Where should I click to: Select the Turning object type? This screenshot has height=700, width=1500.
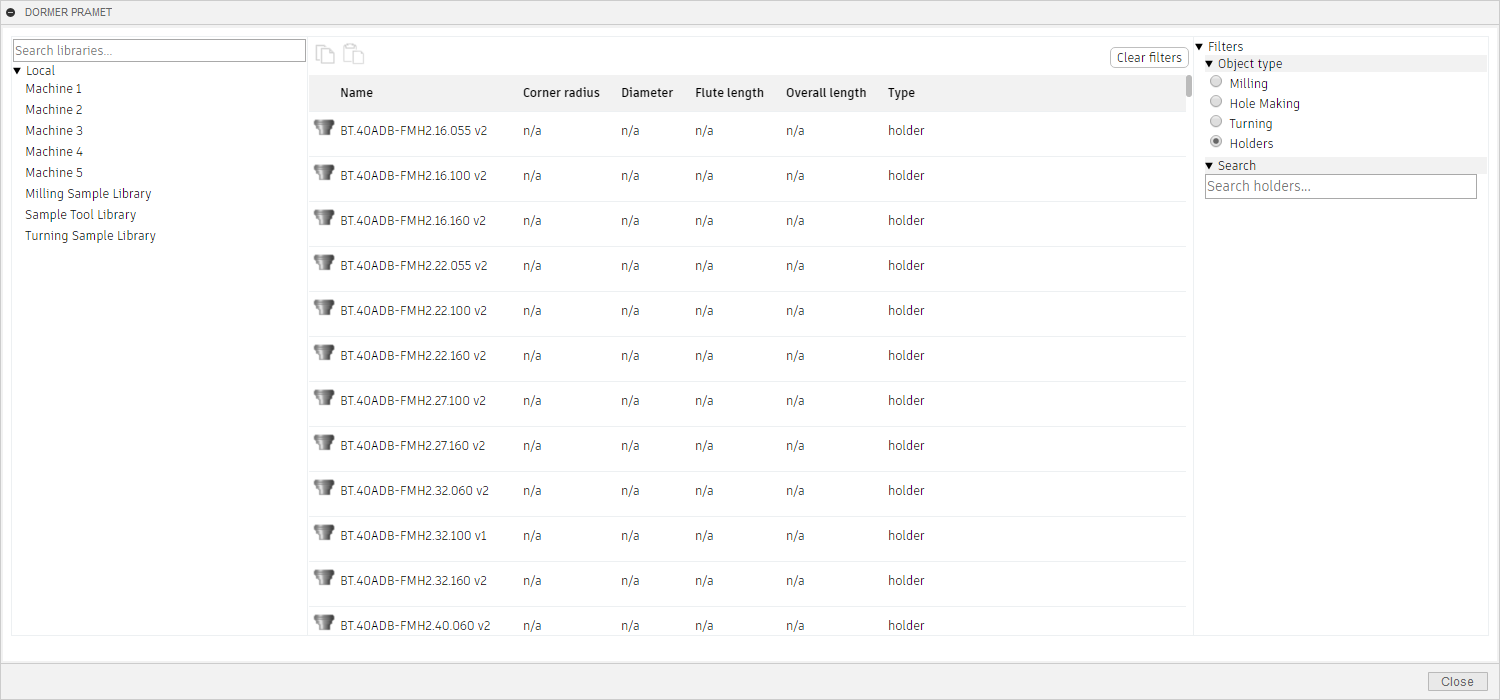[x=1216, y=122]
